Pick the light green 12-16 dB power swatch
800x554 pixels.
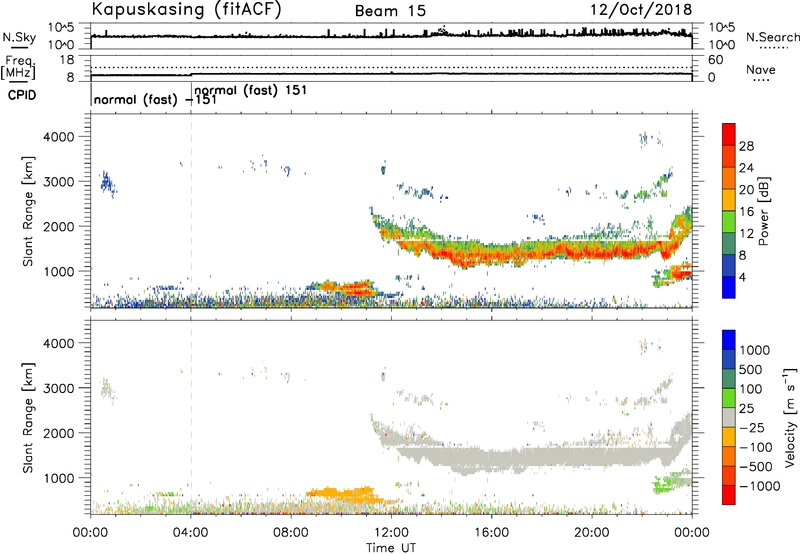click(729, 221)
